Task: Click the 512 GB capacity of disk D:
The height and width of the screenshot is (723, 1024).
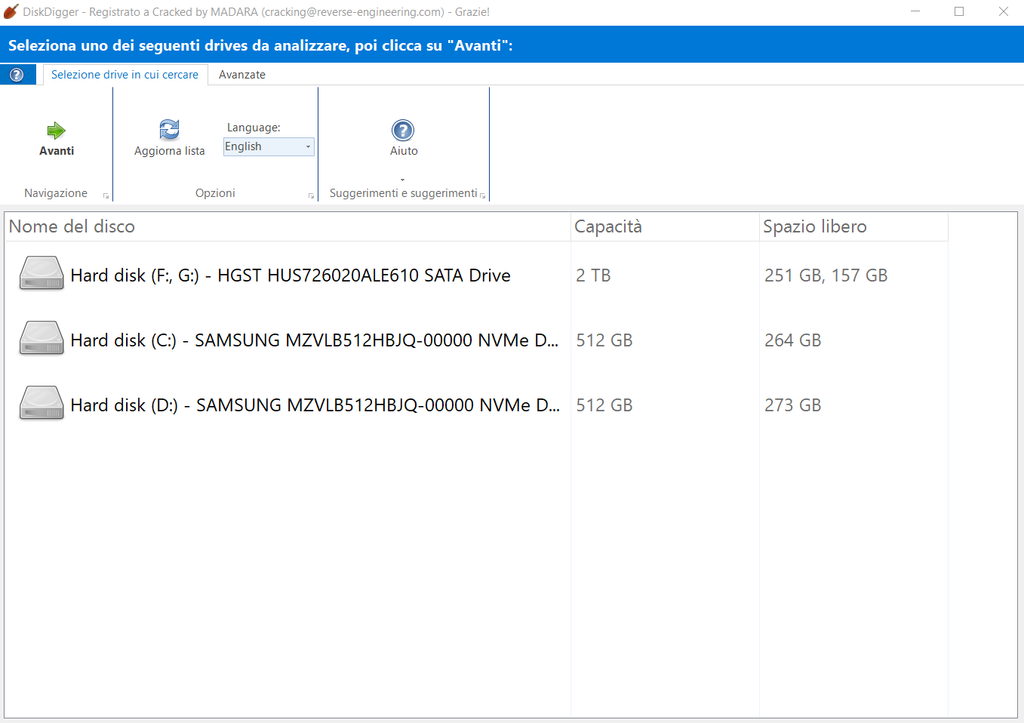Action: tap(604, 405)
